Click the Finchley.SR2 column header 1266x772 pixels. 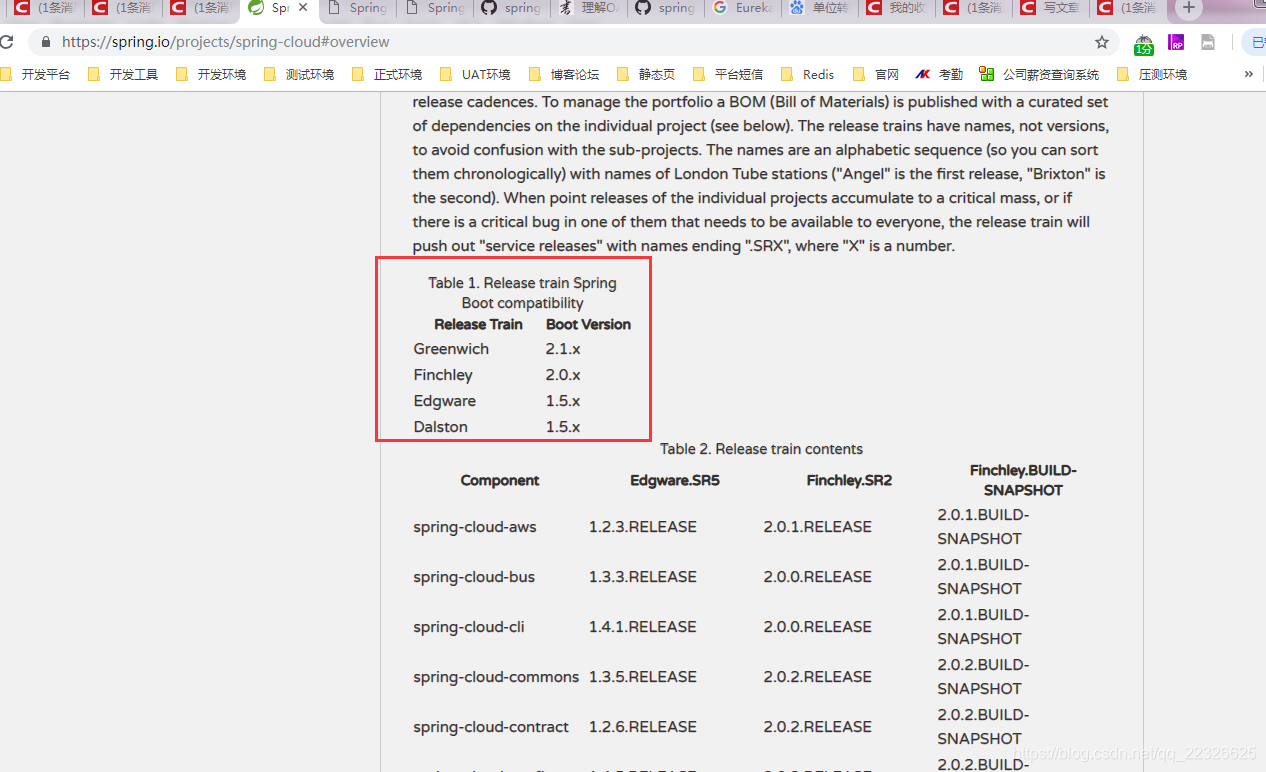coord(849,480)
